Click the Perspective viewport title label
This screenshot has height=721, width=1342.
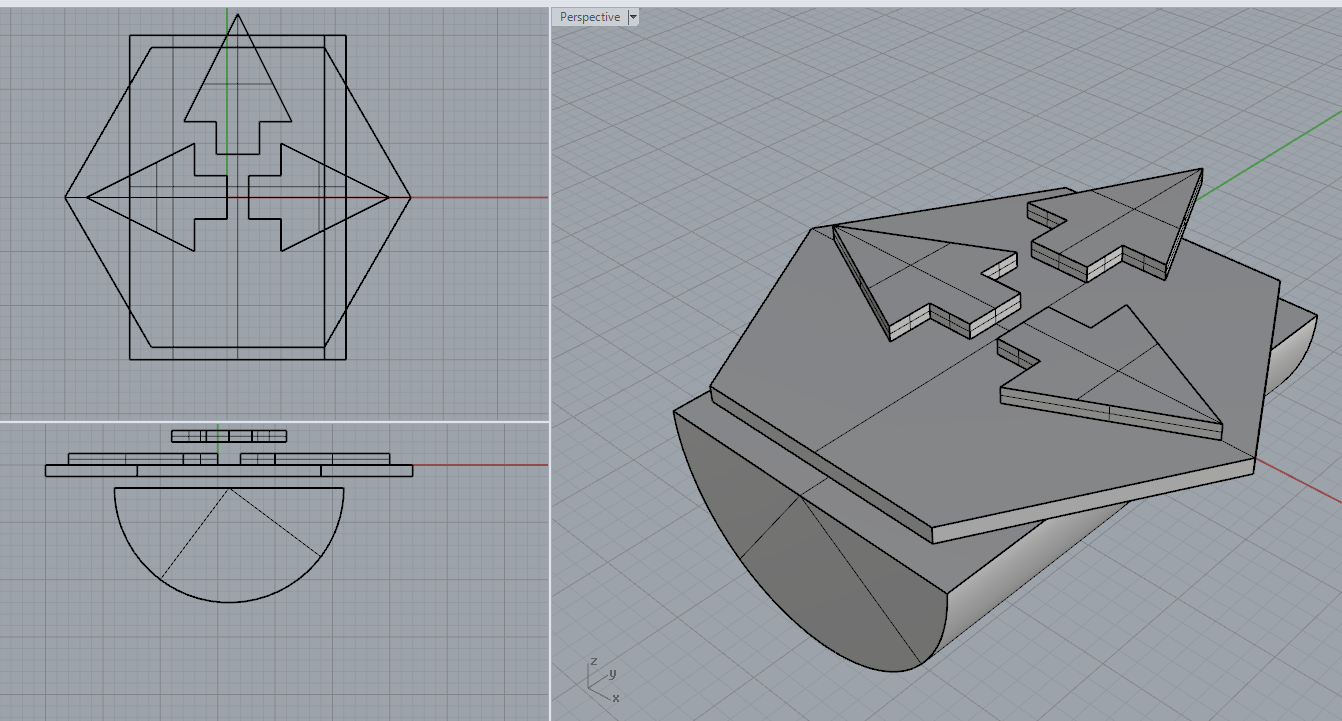point(589,17)
